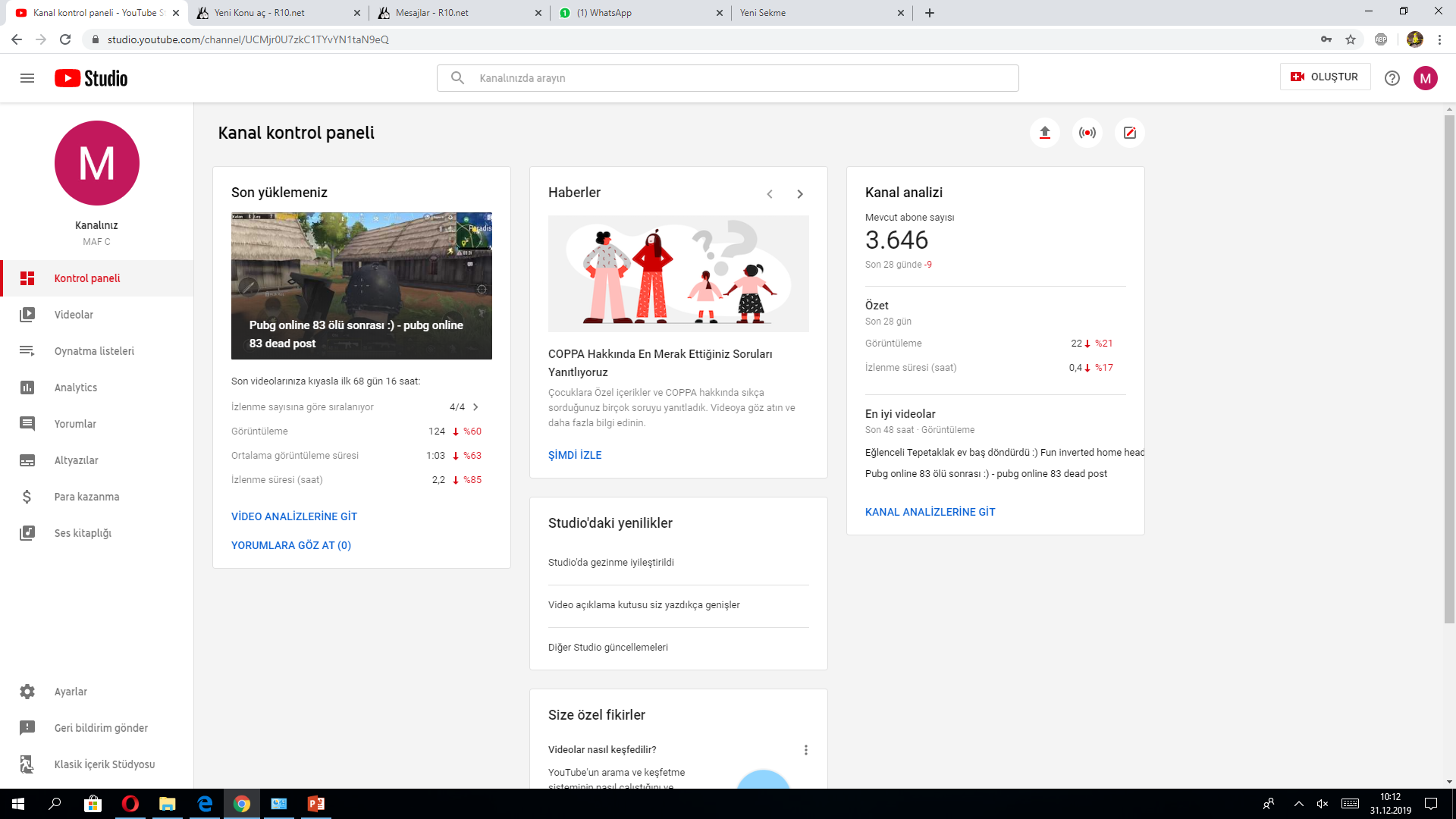Click the bookmark star icon in address bar

point(1351,39)
